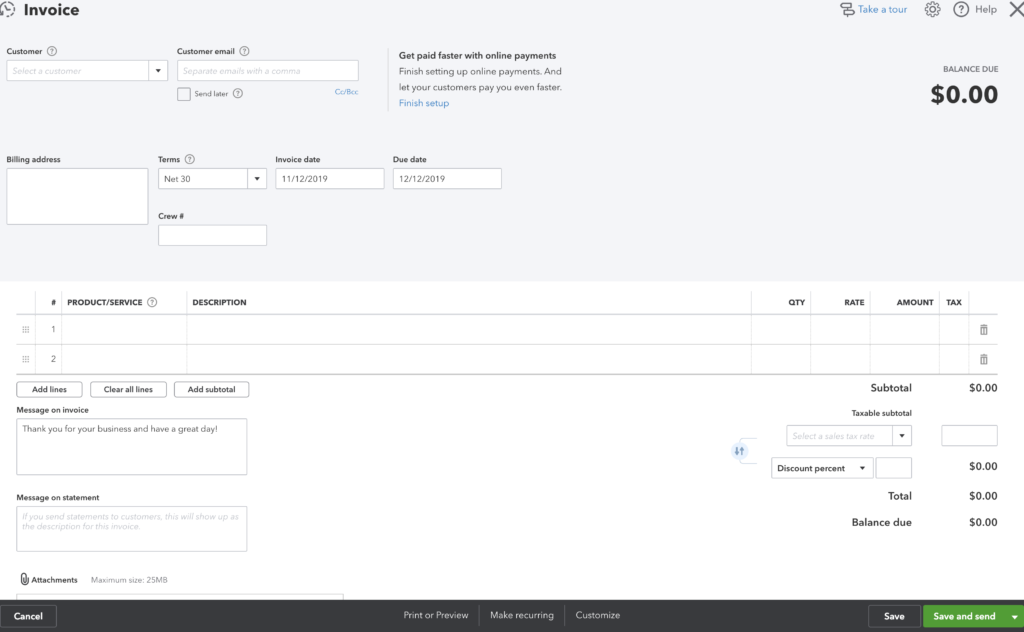Image resolution: width=1024 pixels, height=632 pixels.
Task: Delete line 2 with trash icon
Action: [x=983, y=359]
